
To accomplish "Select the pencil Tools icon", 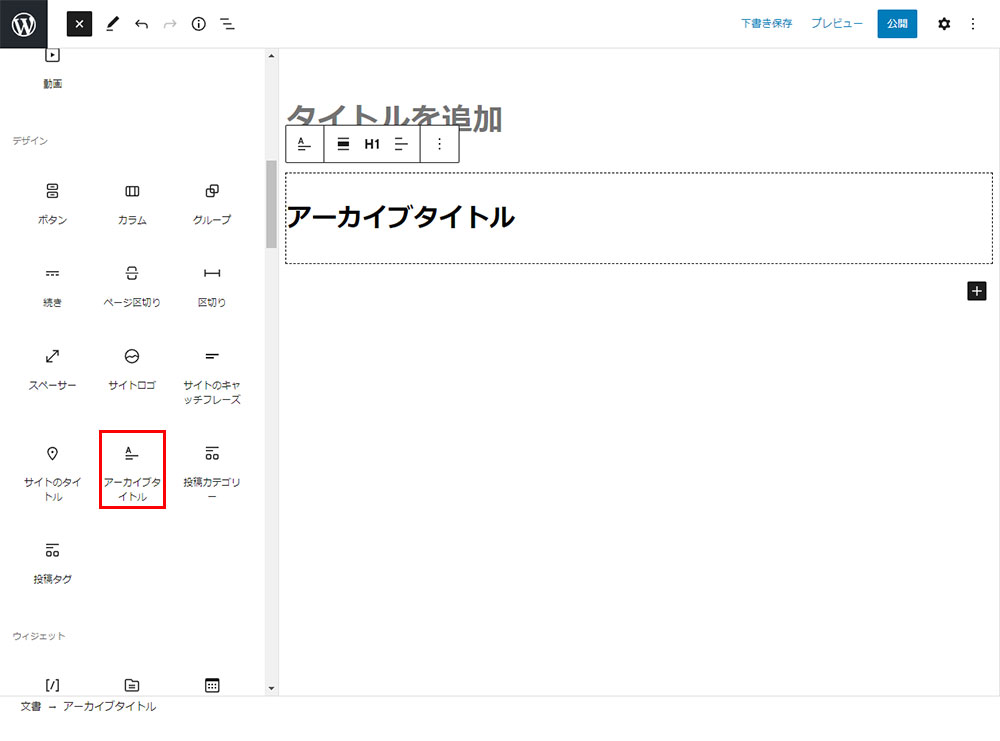I will point(111,24).
